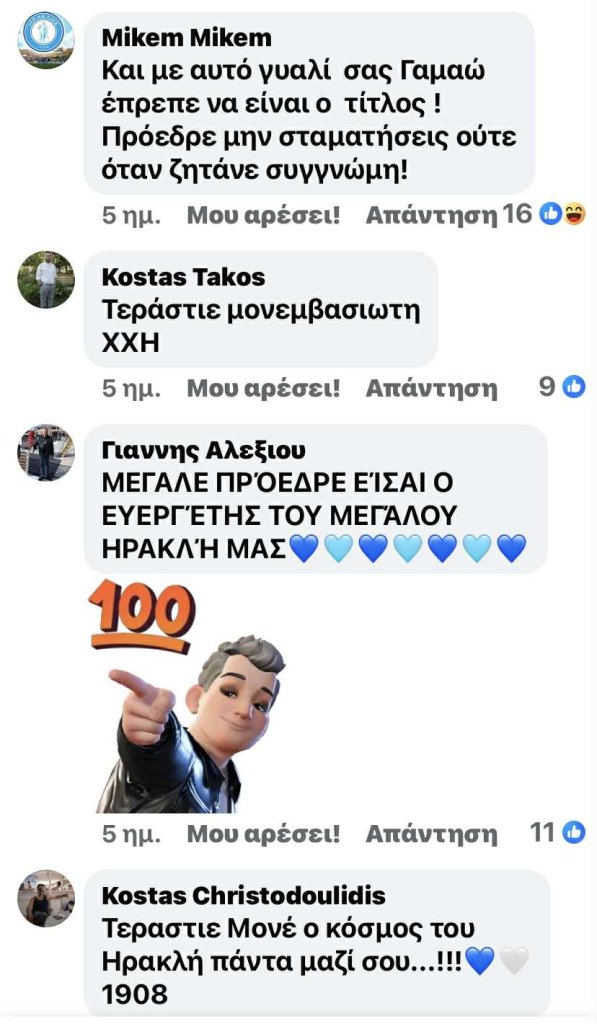Viewport: 597px width, 1024px height.
Task: Open Kostas Christodoulidis's profile picture
Action: [x=46, y=898]
